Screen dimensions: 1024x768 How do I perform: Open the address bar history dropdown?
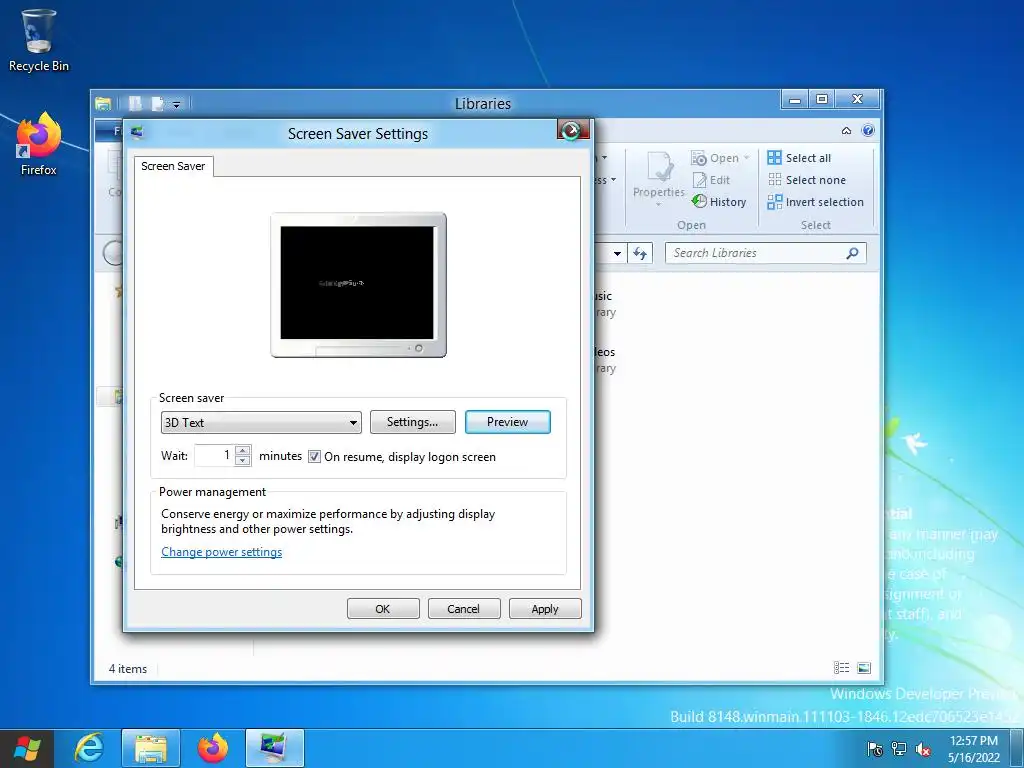(617, 253)
